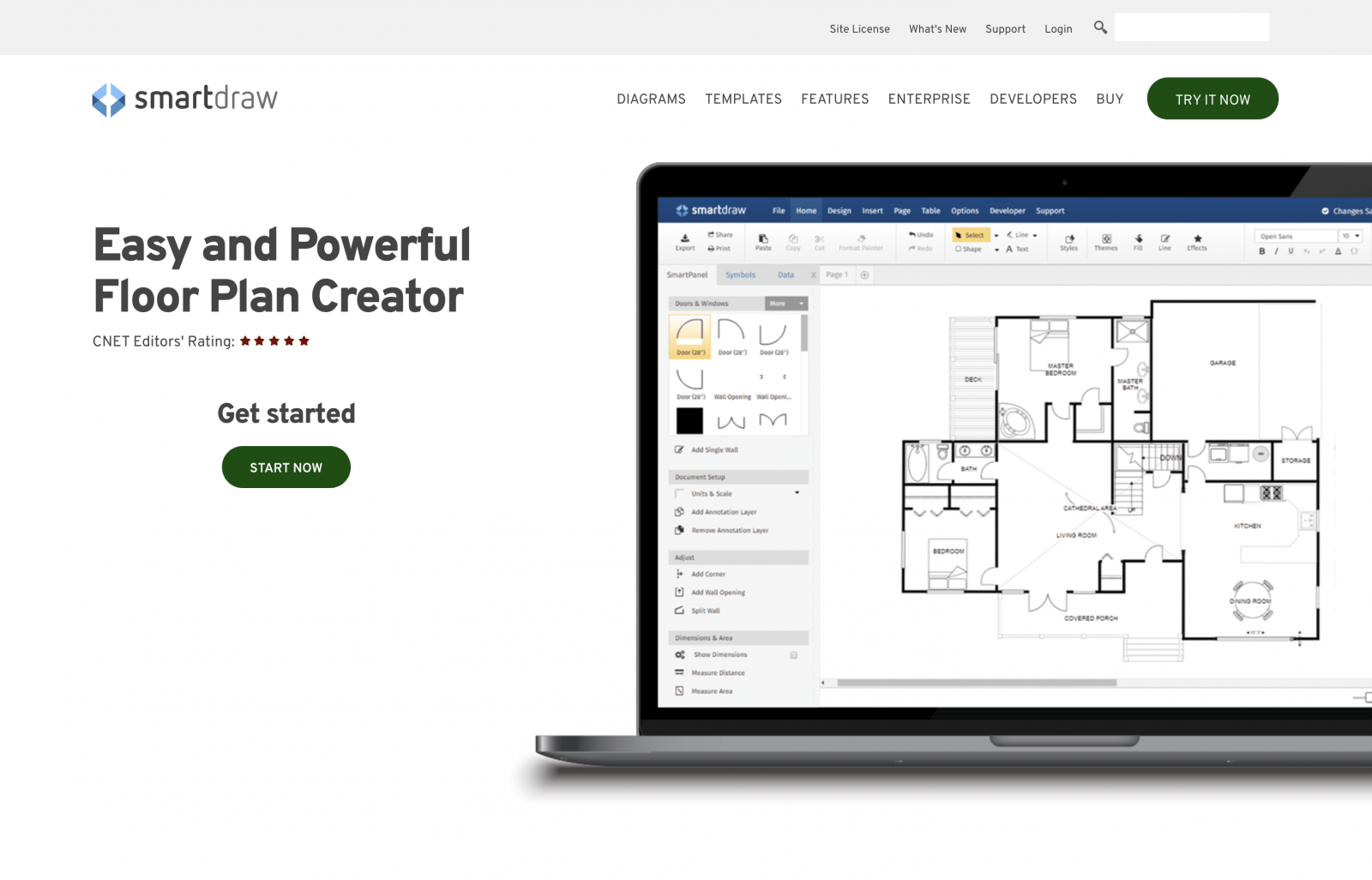Click the Share icon in the toolbar
Screen dimensions: 1372x880
pos(711,234)
